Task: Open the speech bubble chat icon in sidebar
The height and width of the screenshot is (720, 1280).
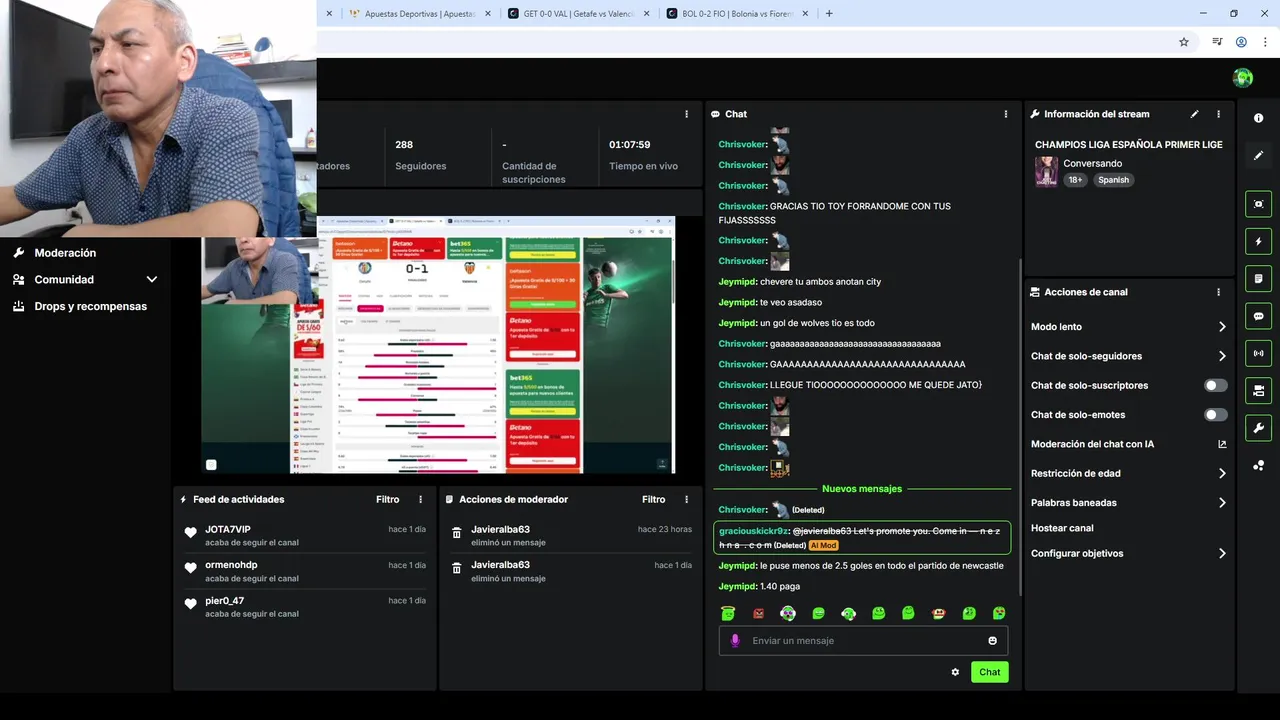Action: [1258, 316]
